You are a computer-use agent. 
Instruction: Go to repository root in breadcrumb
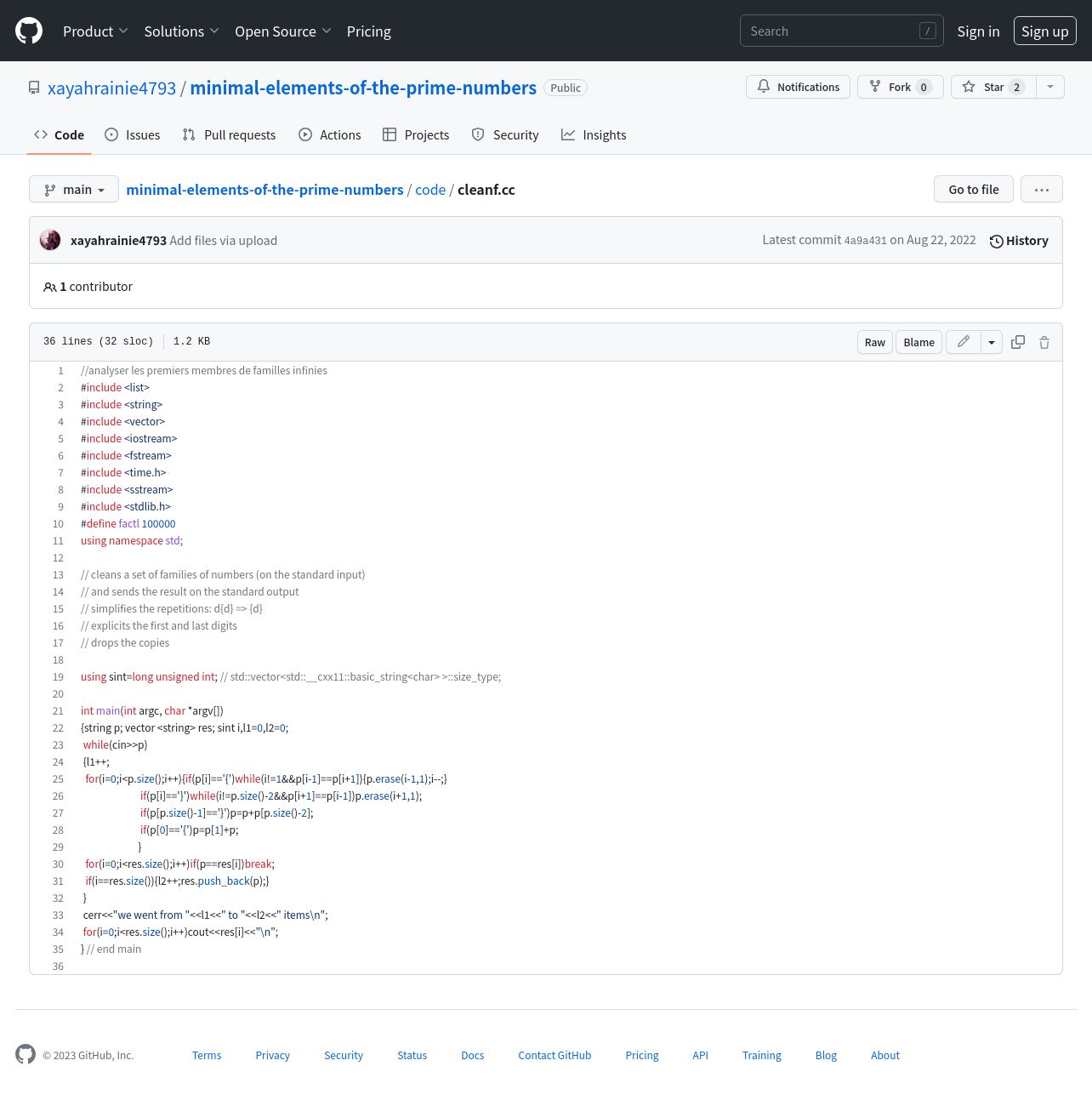264,190
